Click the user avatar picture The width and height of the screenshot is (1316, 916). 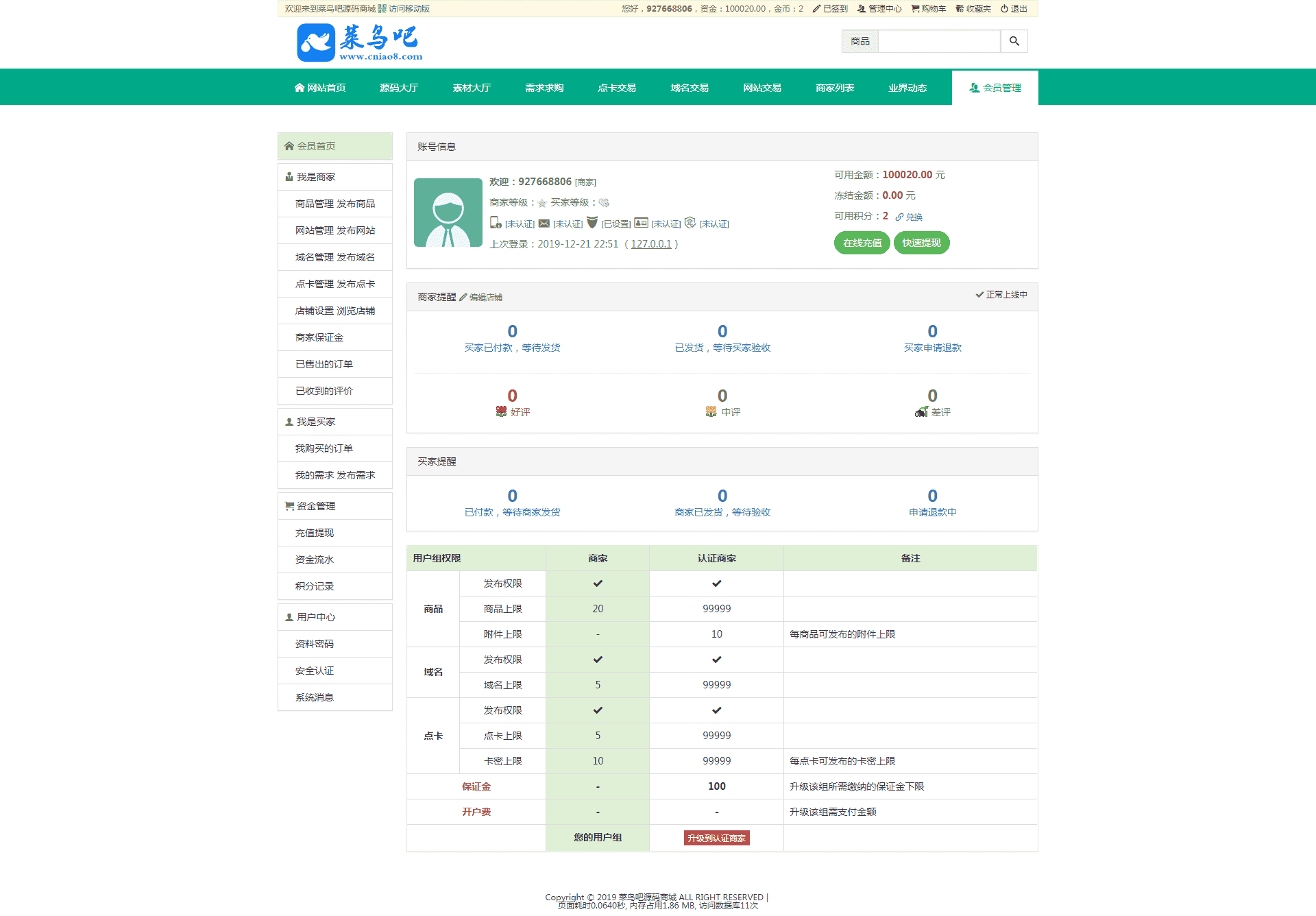[448, 213]
